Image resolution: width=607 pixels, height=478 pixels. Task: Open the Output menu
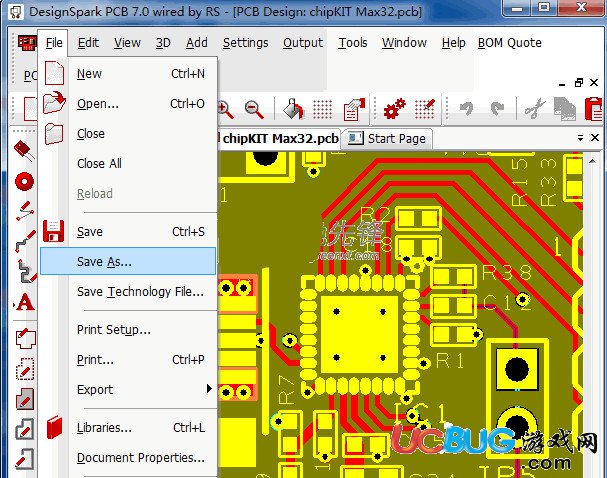pos(303,43)
